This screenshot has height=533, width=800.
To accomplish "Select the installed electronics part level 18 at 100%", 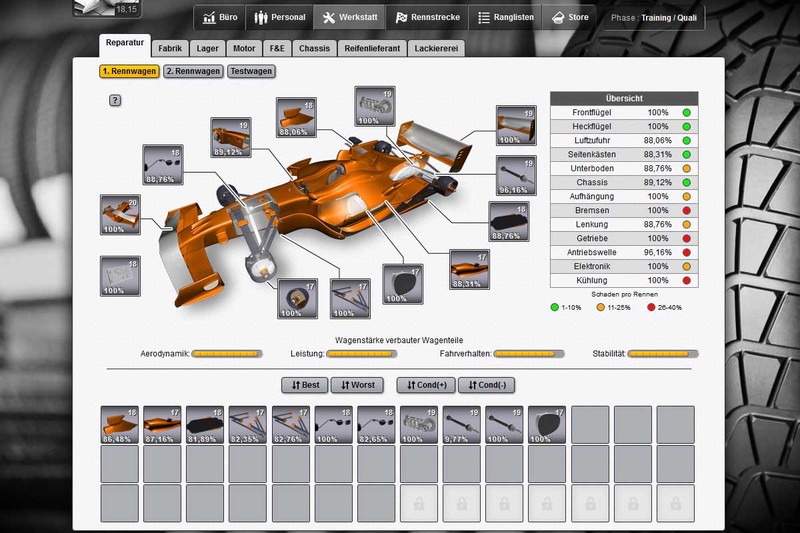I will [120, 276].
